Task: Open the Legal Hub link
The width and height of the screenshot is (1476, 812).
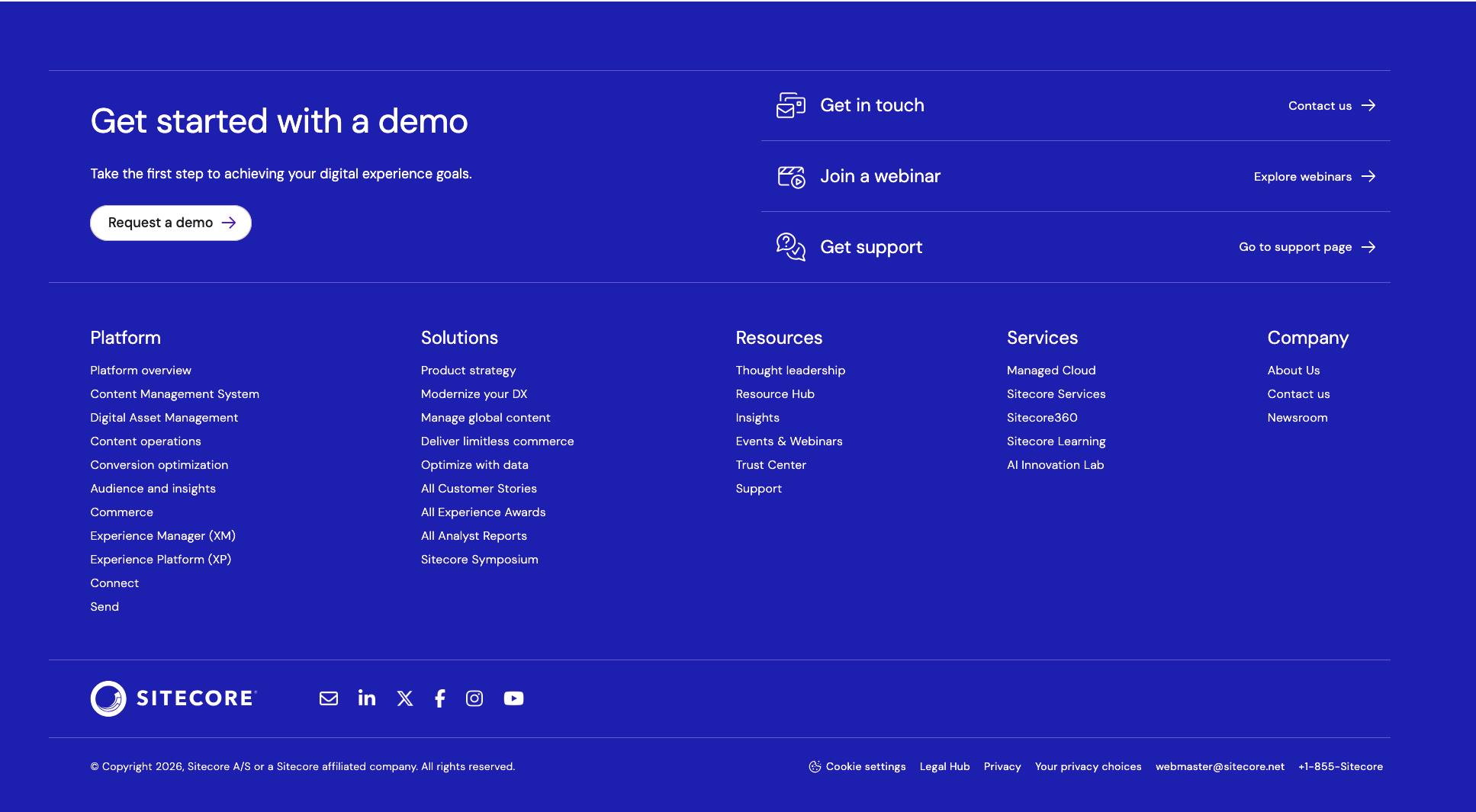Action: pyautogui.click(x=944, y=767)
